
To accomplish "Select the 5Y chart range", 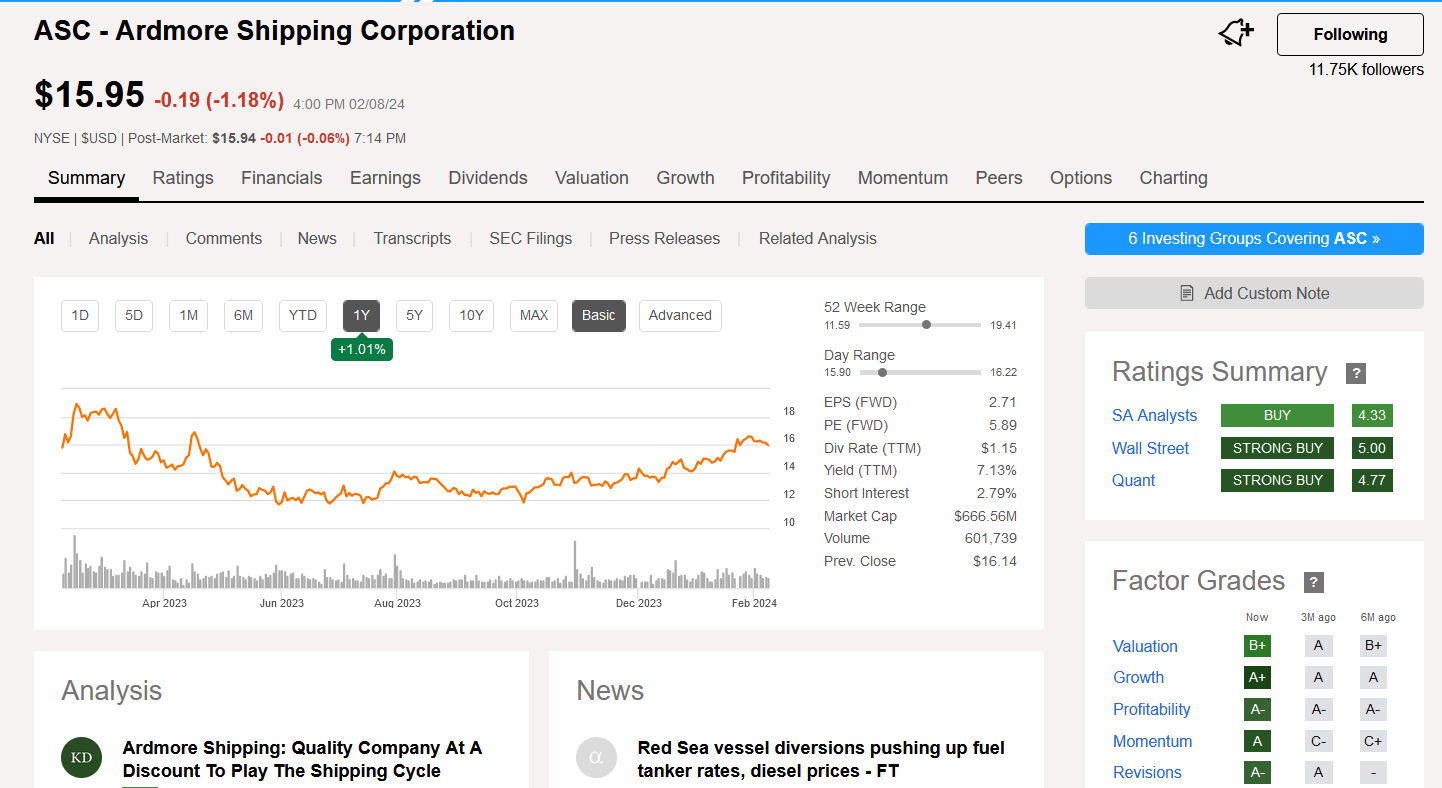I will 415,315.
